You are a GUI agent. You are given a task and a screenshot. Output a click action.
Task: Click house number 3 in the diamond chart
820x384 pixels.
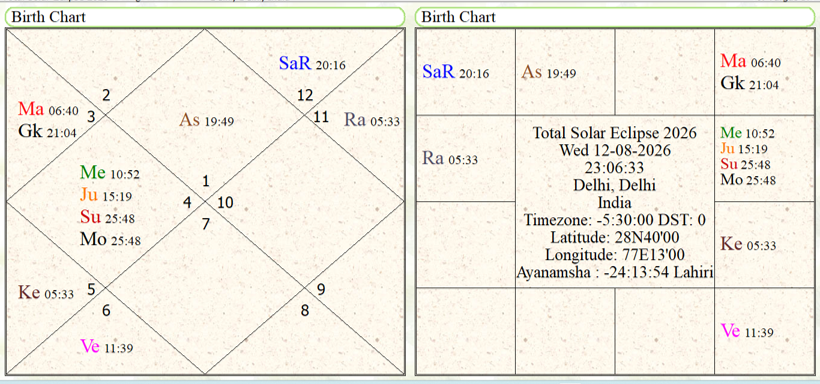(x=91, y=116)
